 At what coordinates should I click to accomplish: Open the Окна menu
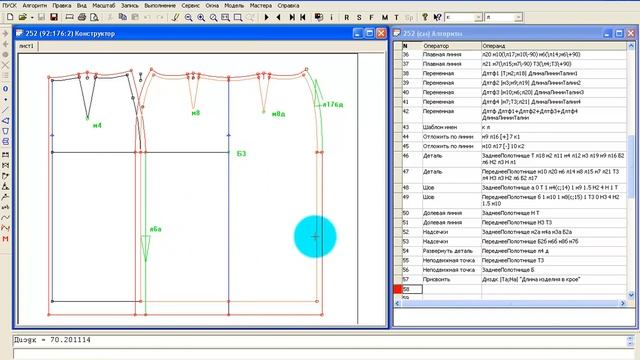[x=212, y=6]
